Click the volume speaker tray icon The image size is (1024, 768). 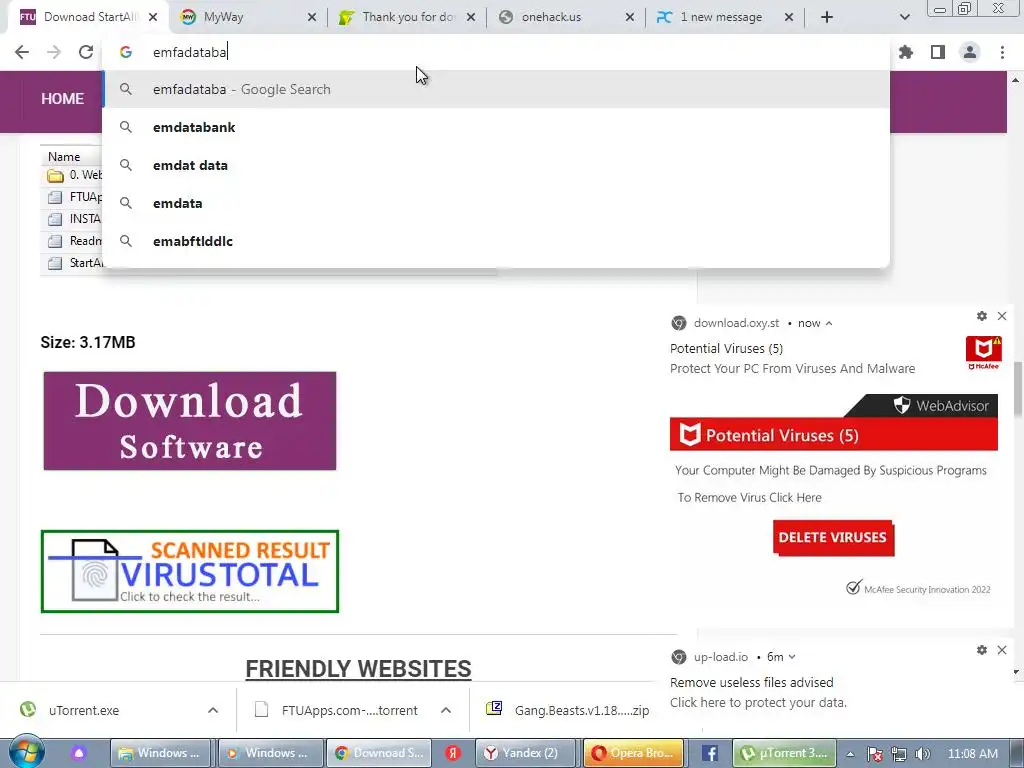click(x=922, y=754)
